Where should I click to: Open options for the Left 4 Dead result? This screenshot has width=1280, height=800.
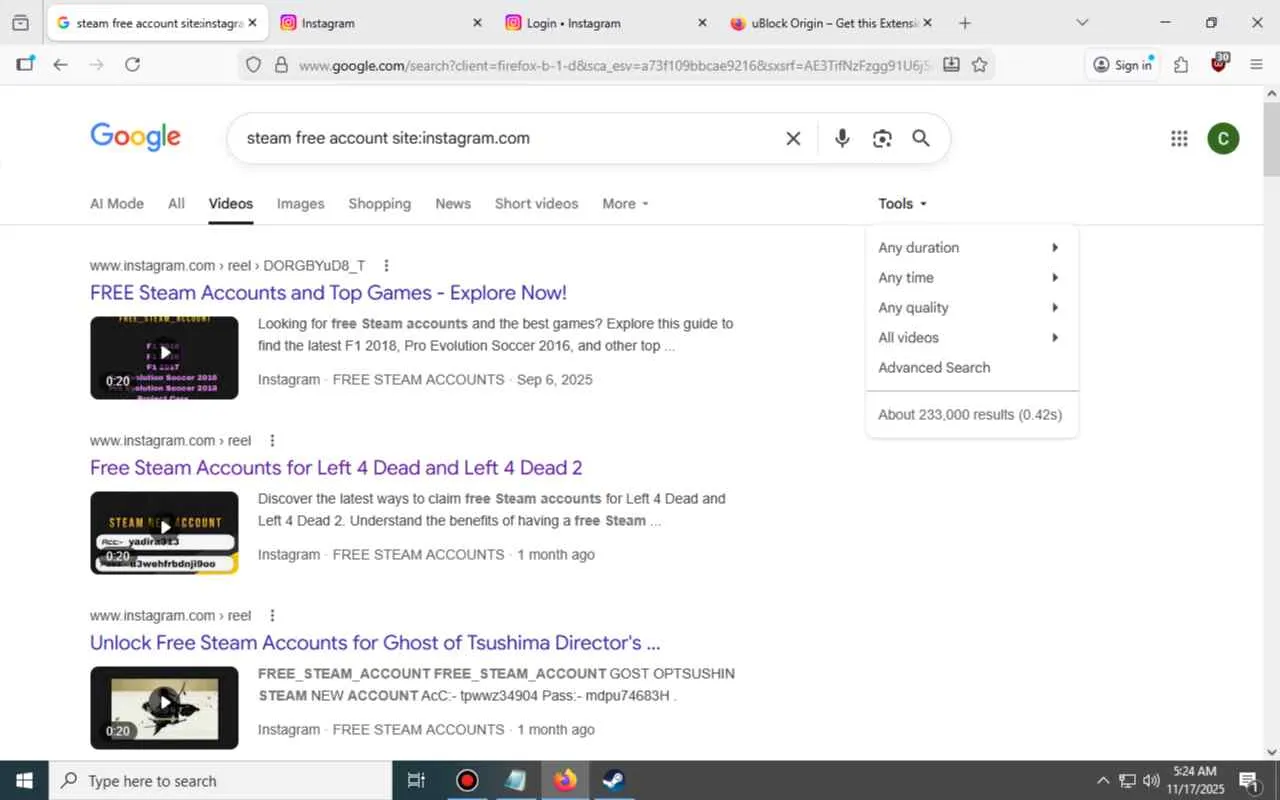[x=272, y=441]
